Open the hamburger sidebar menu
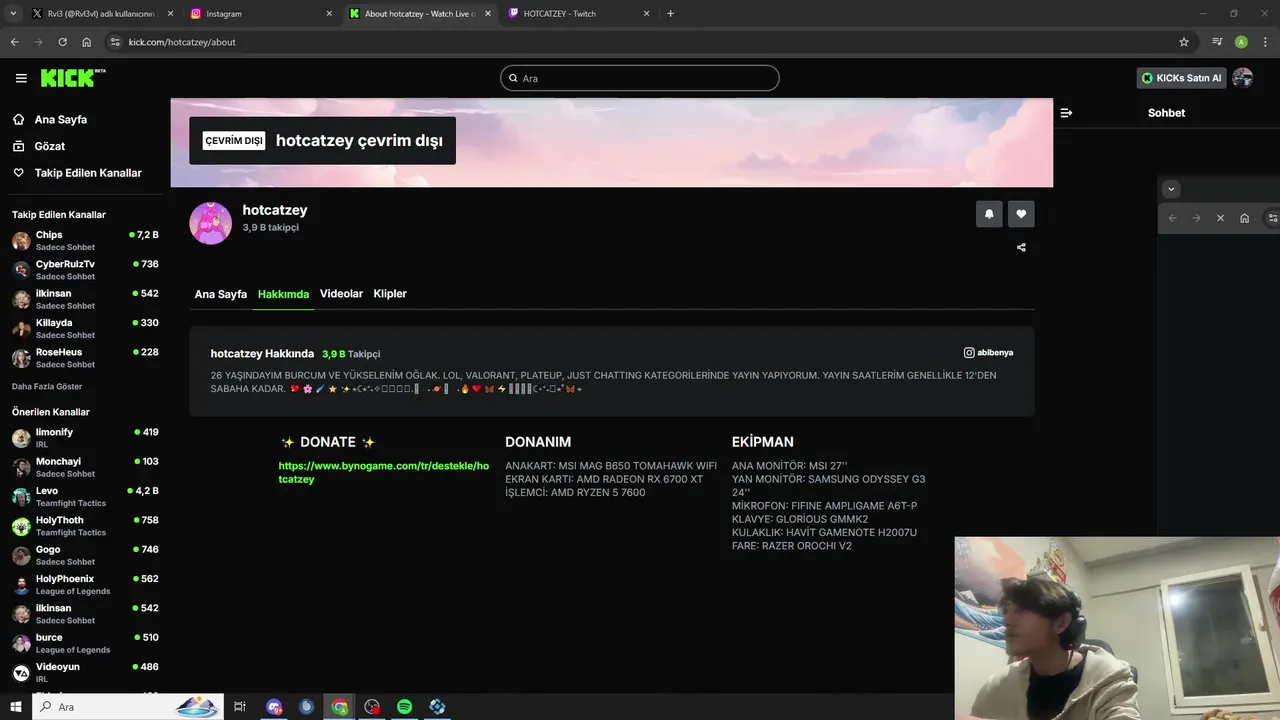This screenshot has width=1280, height=720. point(21,78)
